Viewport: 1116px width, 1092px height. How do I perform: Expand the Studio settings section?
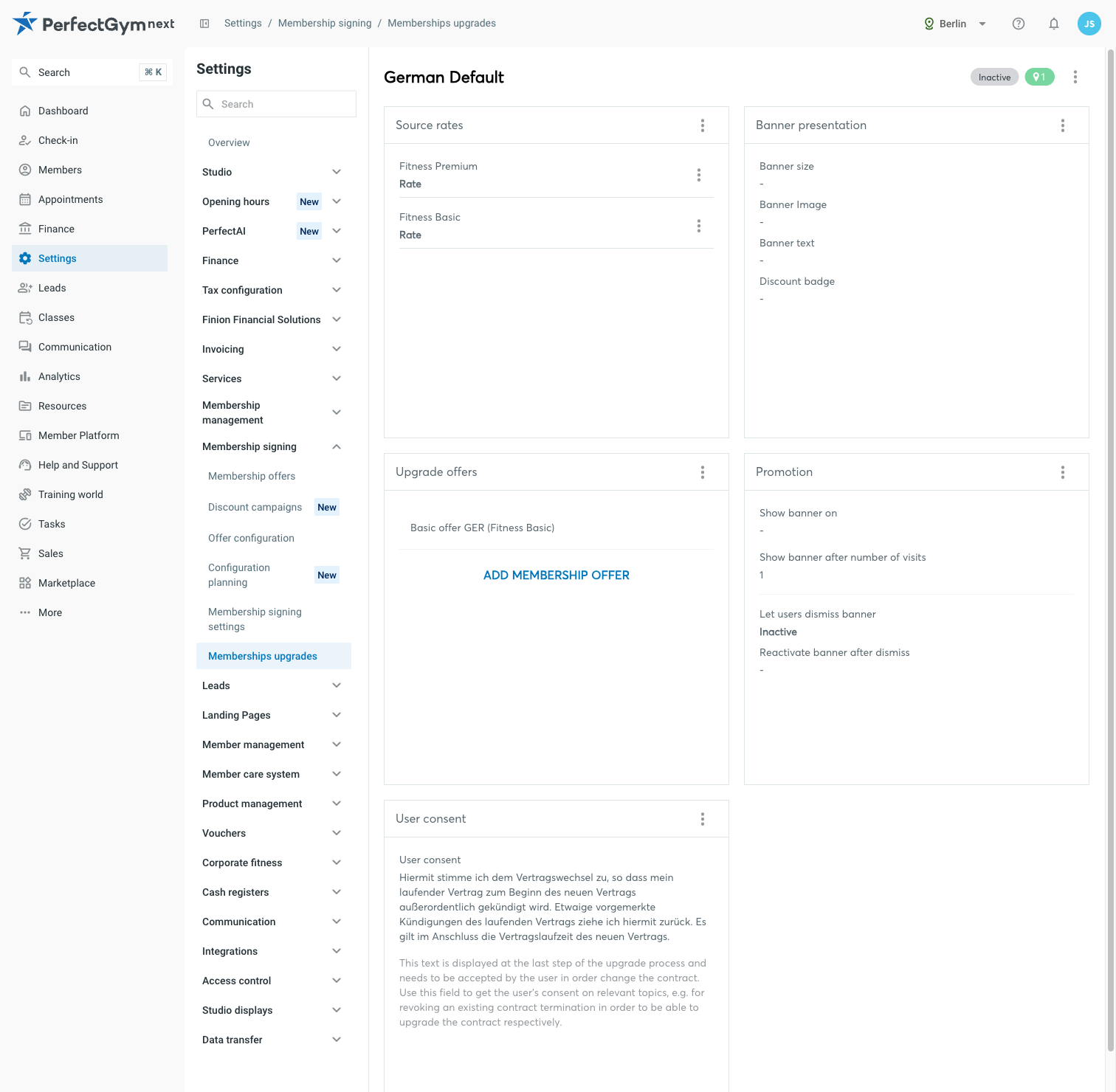[274, 172]
